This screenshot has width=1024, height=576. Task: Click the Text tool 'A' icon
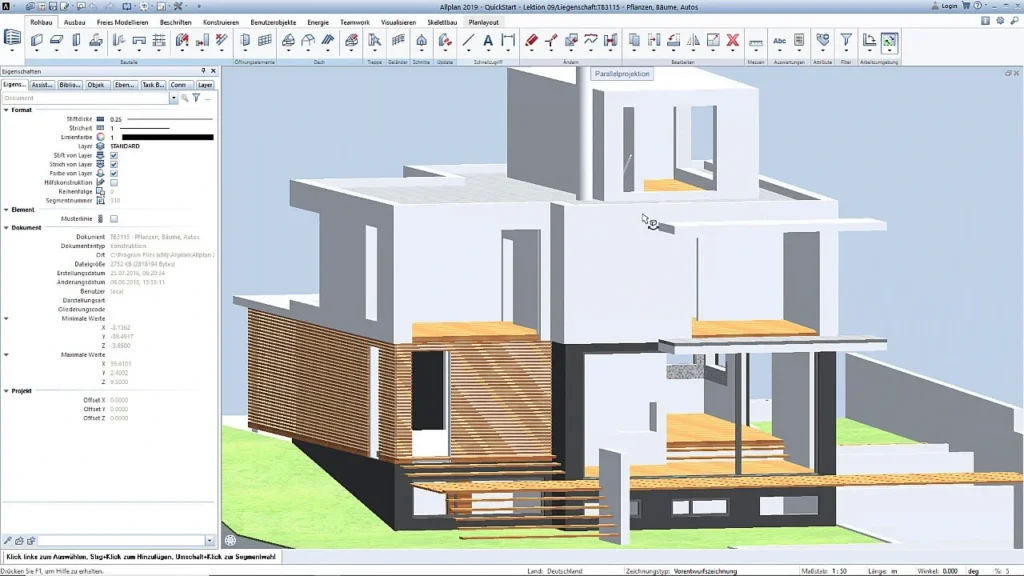click(x=488, y=41)
